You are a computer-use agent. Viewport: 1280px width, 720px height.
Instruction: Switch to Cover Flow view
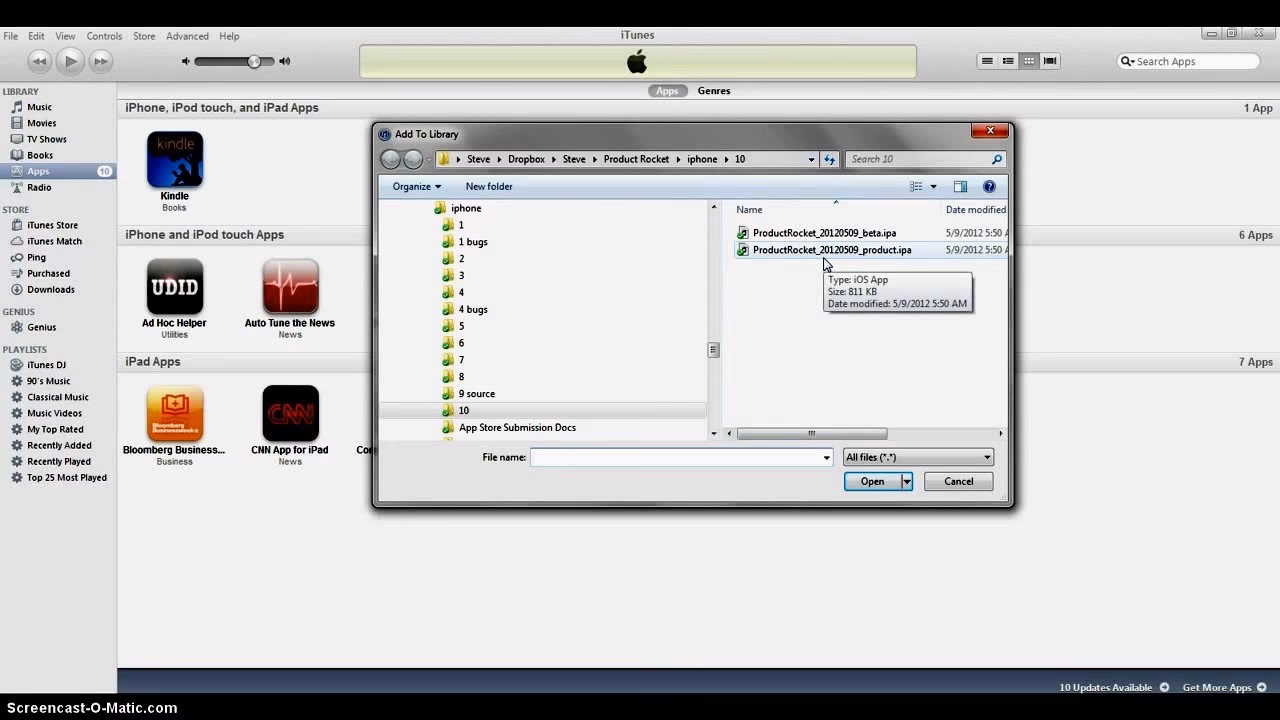pos(1050,61)
